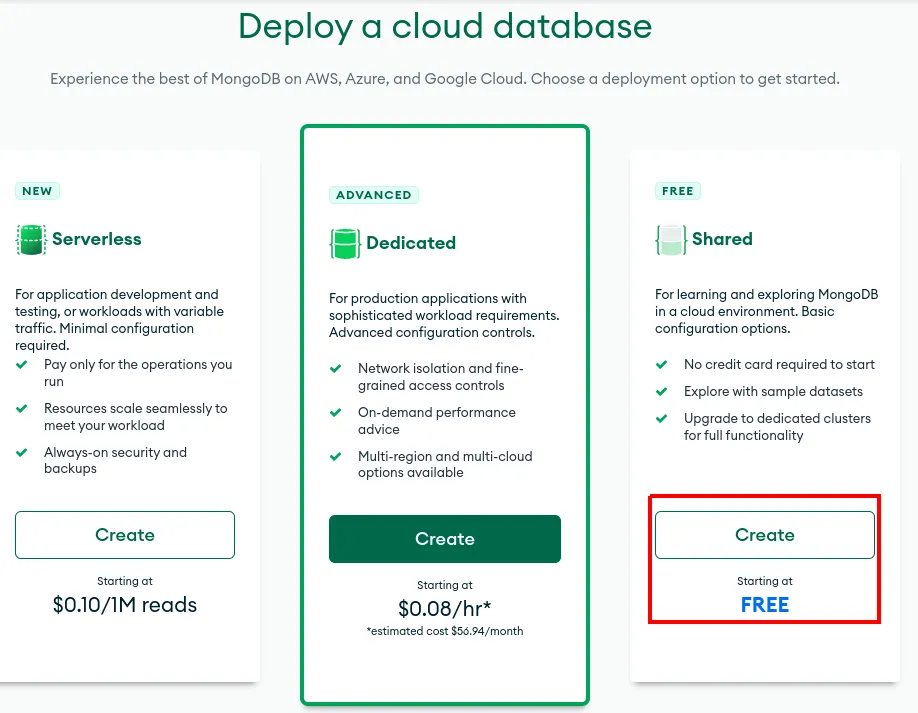Click the '$0.08/hr*' price
Image resolution: width=918 pixels, height=713 pixels.
coord(444,609)
